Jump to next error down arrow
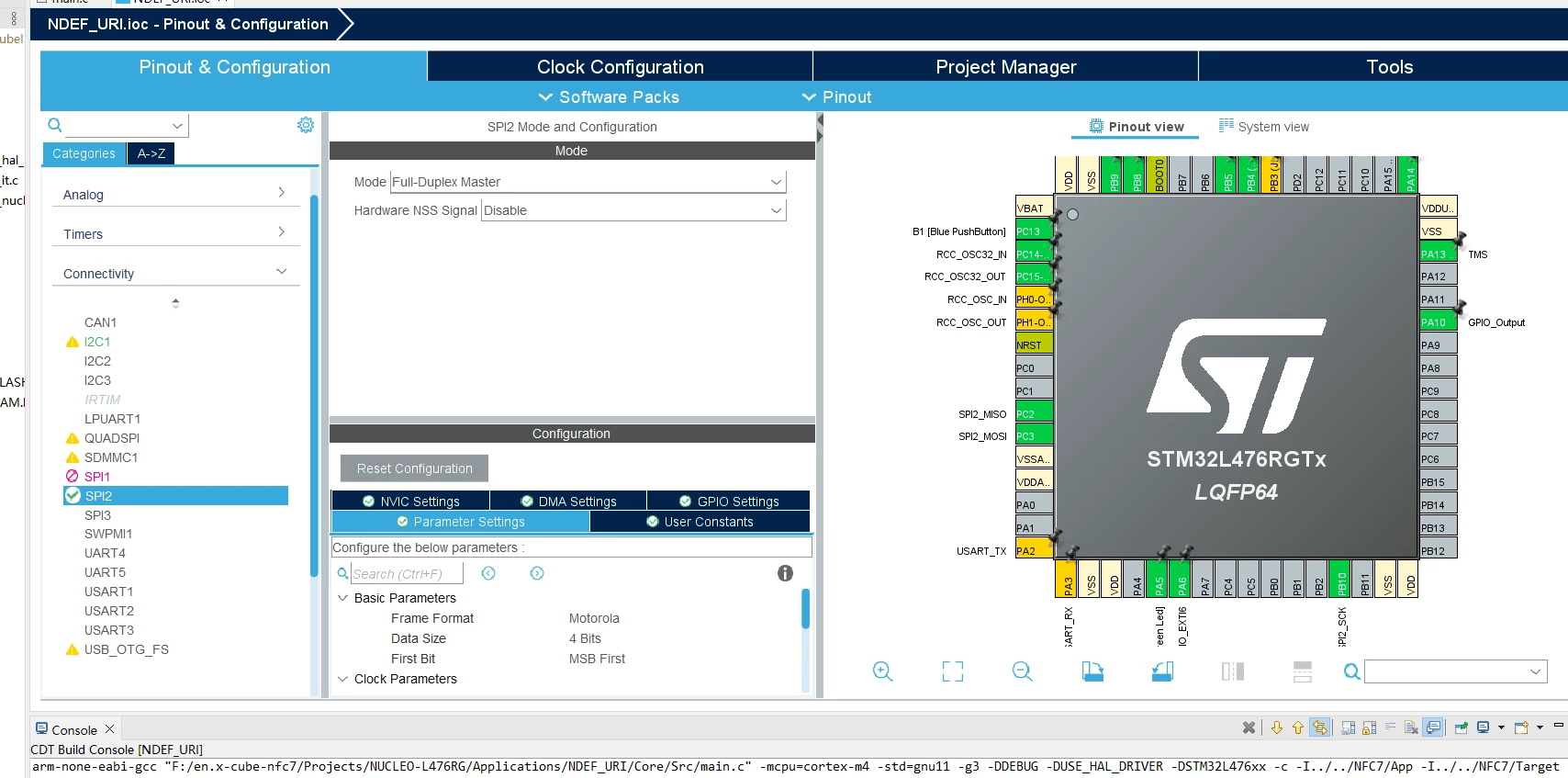 pos(1276,727)
